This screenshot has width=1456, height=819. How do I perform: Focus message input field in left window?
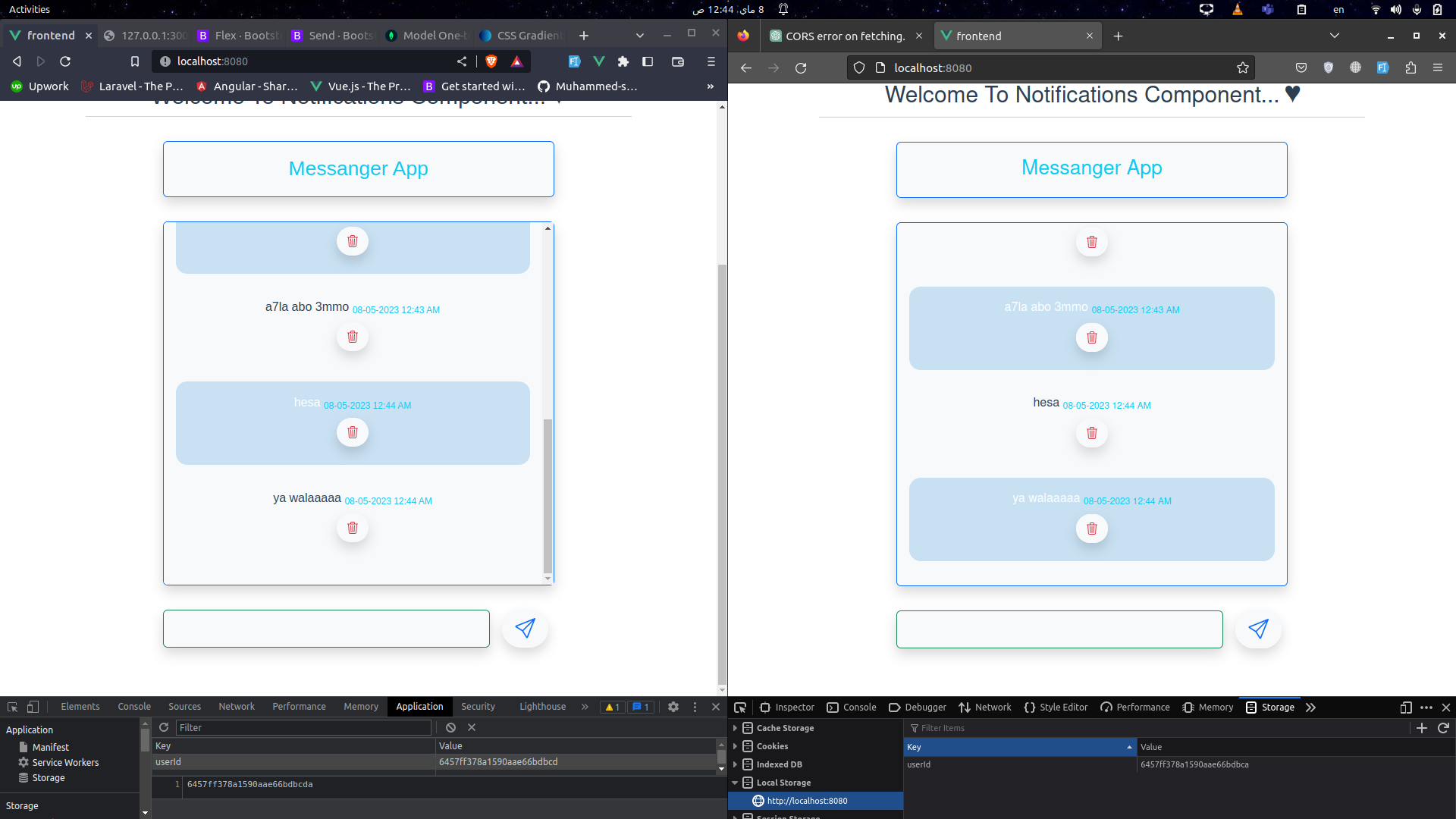tap(326, 629)
